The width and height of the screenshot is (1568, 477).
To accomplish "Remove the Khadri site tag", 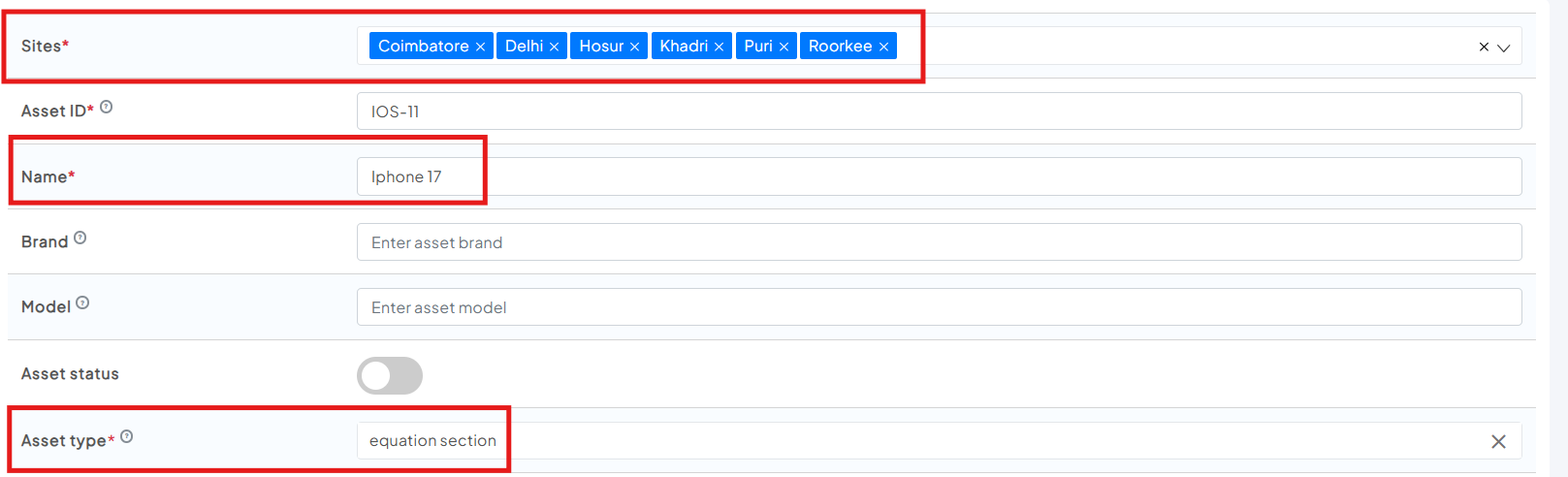I will (719, 47).
